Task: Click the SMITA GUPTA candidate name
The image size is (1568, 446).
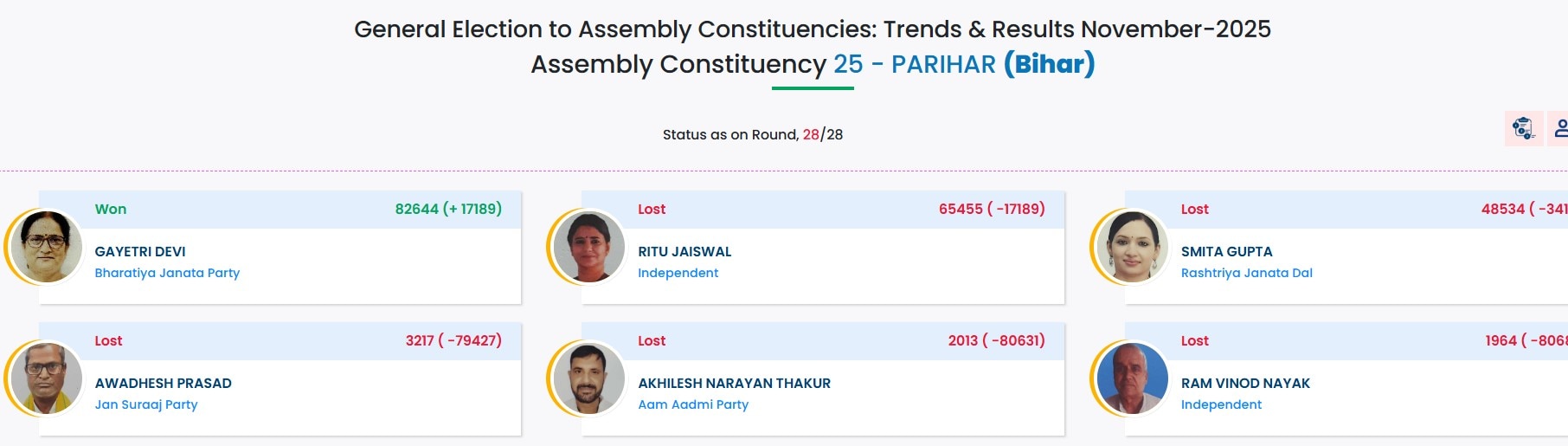Action: pyautogui.click(x=1226, y=252)
